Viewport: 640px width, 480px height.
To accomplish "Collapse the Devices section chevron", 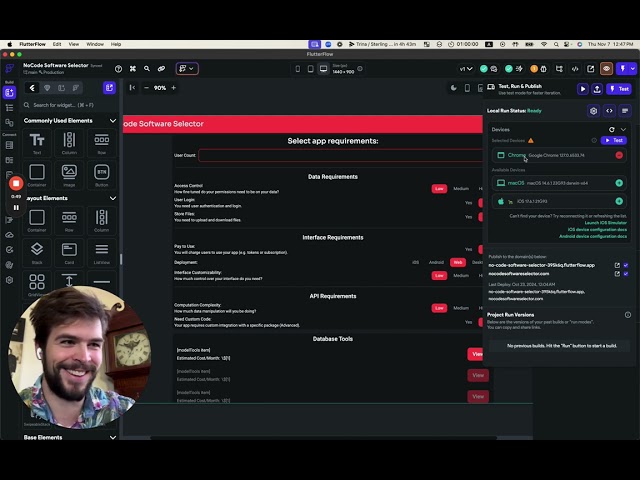I will click(x=623, y=129).
